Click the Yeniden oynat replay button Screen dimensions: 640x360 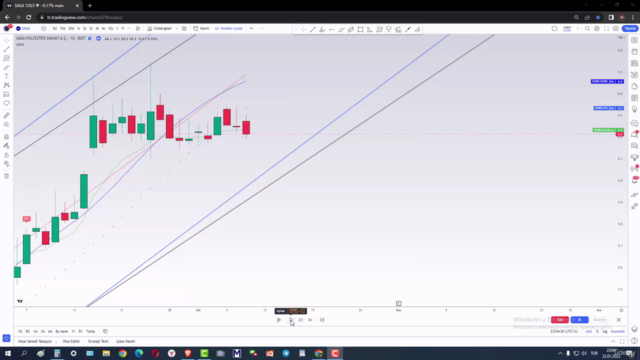point(229,29)
